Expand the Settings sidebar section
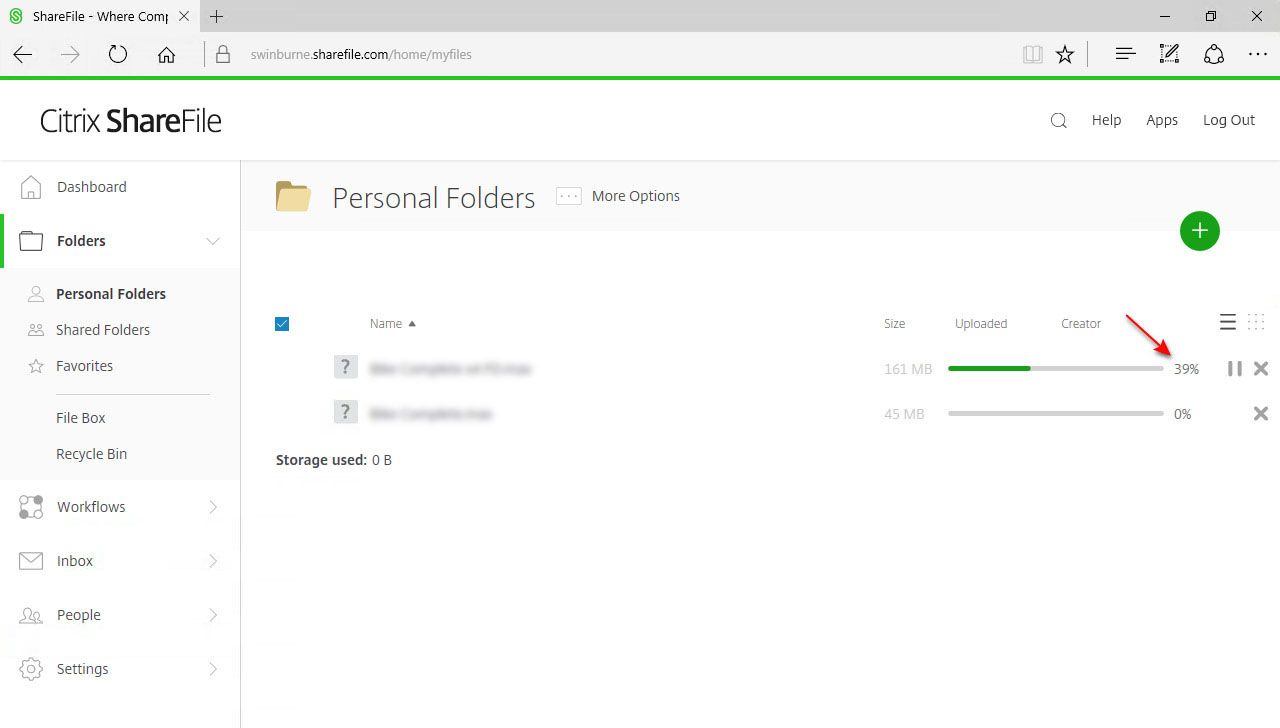1280x728 pixels. [x=212, y=669]
